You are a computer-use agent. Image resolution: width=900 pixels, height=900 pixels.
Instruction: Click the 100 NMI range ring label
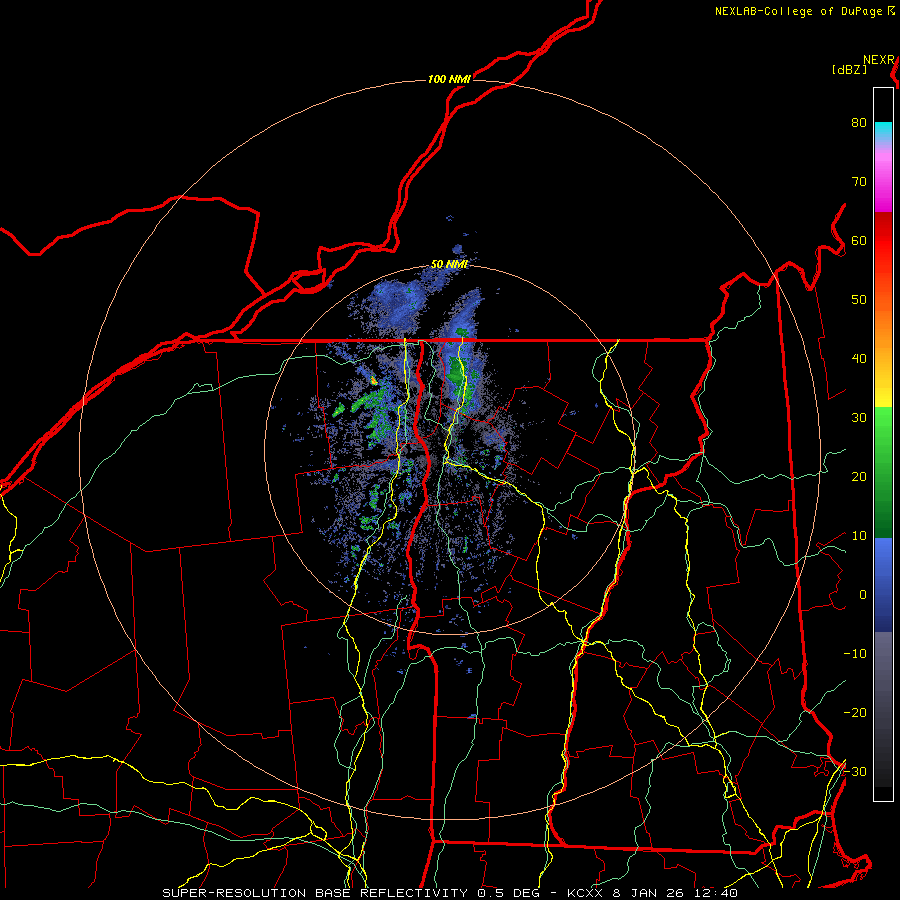click(449, 79)
